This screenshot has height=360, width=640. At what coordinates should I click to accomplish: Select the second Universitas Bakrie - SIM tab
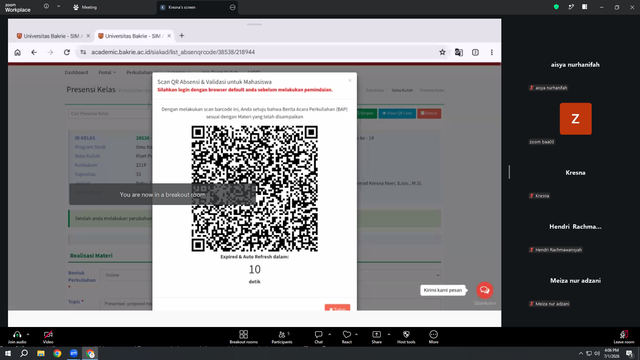[134, 36]
